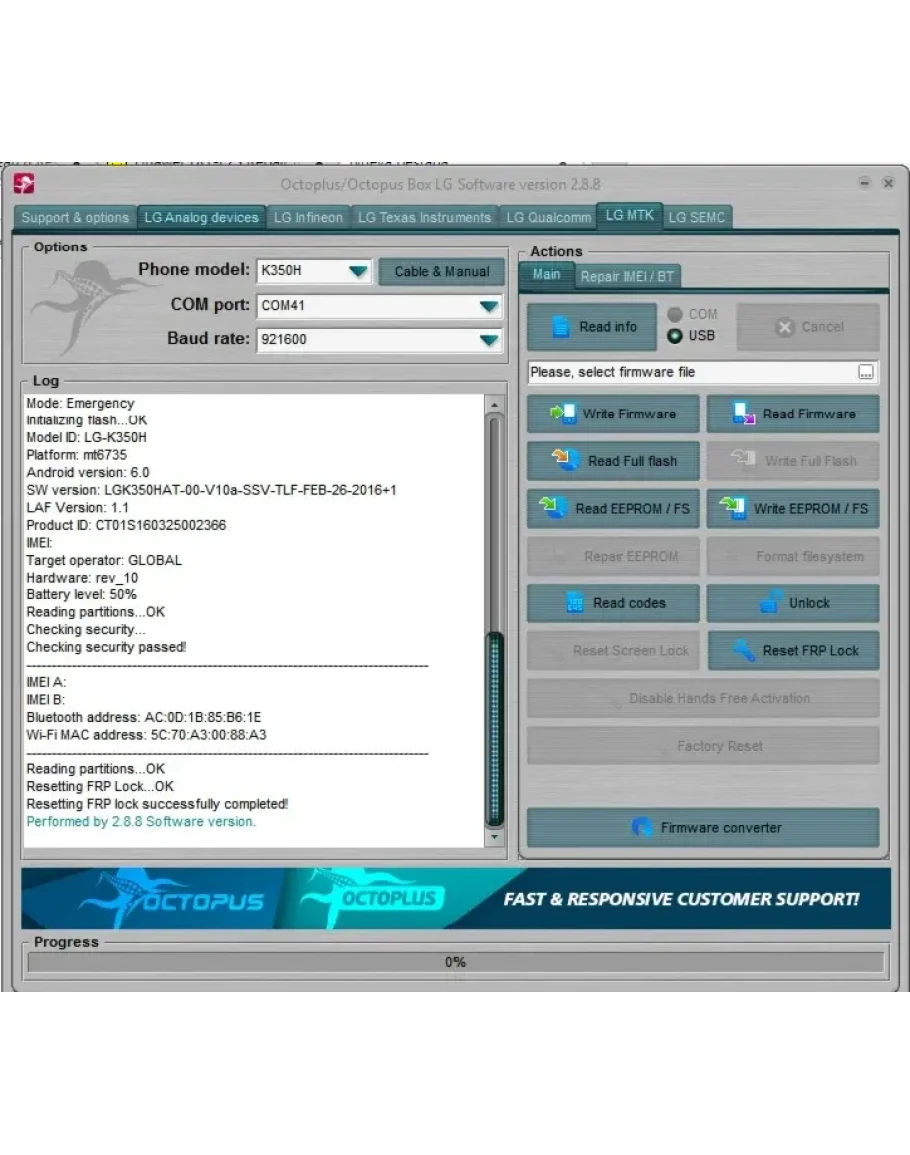Click the Write Firmware arrow icon
Screen dimensions: 910x1155
click(x=563, y=414)
